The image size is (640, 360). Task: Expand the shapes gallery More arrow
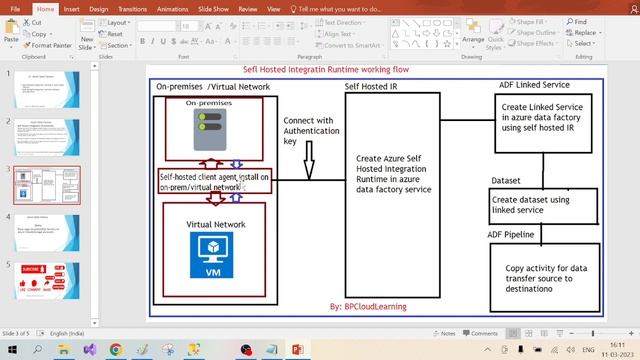click(x=457, y=43)
